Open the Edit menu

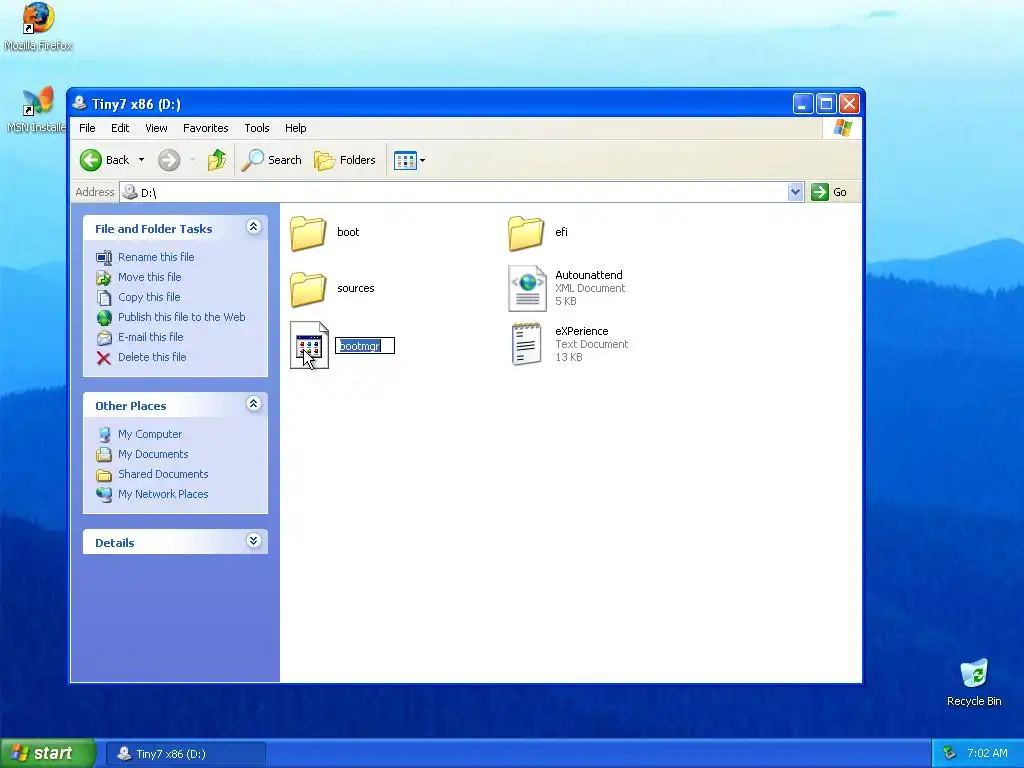pyautogui.click(x=120, y=128)
